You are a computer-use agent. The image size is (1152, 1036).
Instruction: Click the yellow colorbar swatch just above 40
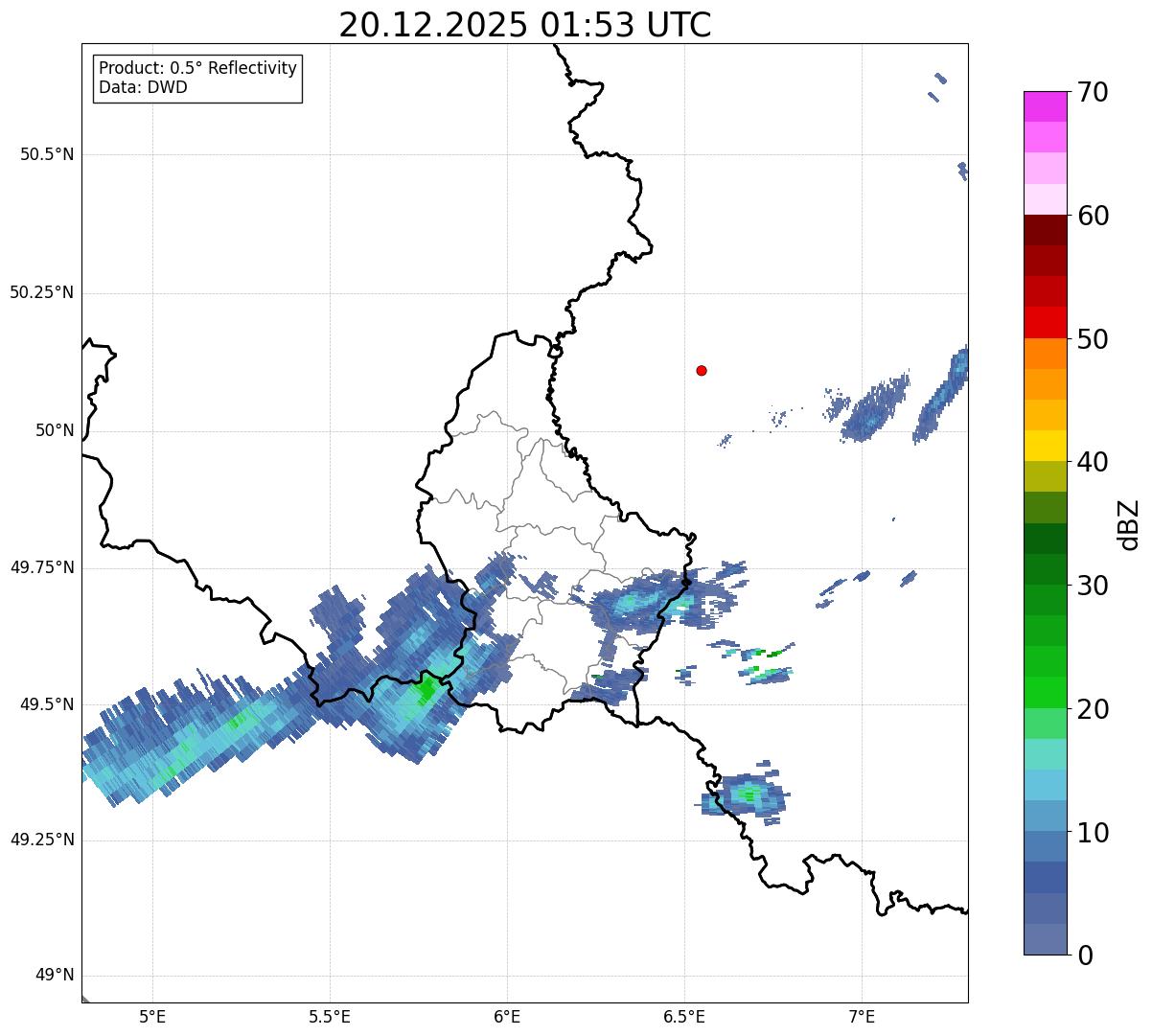click(x=1045, y=446)
